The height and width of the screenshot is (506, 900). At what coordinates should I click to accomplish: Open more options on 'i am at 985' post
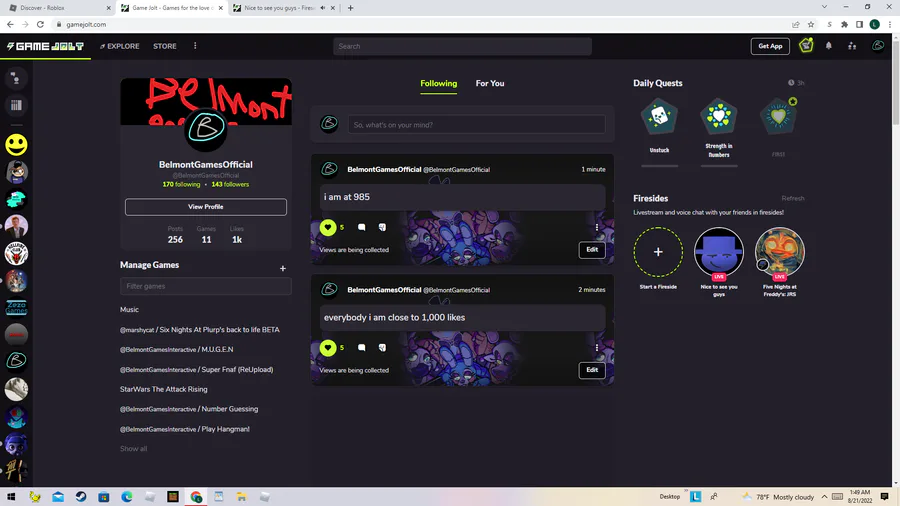pyautogui.click(x=597, y=227)
